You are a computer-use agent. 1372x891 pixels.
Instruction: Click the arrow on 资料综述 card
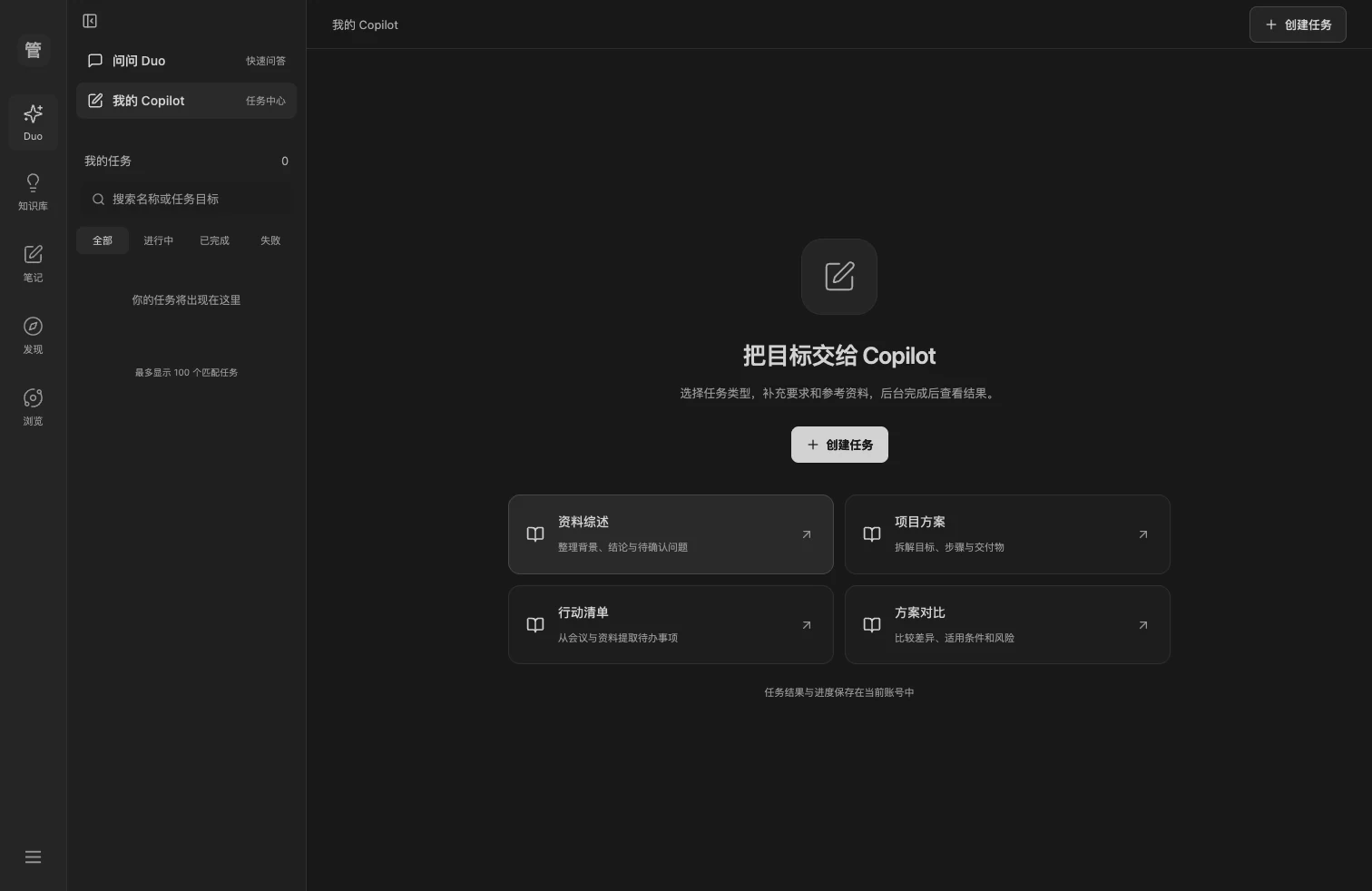[x=807, y=534]
